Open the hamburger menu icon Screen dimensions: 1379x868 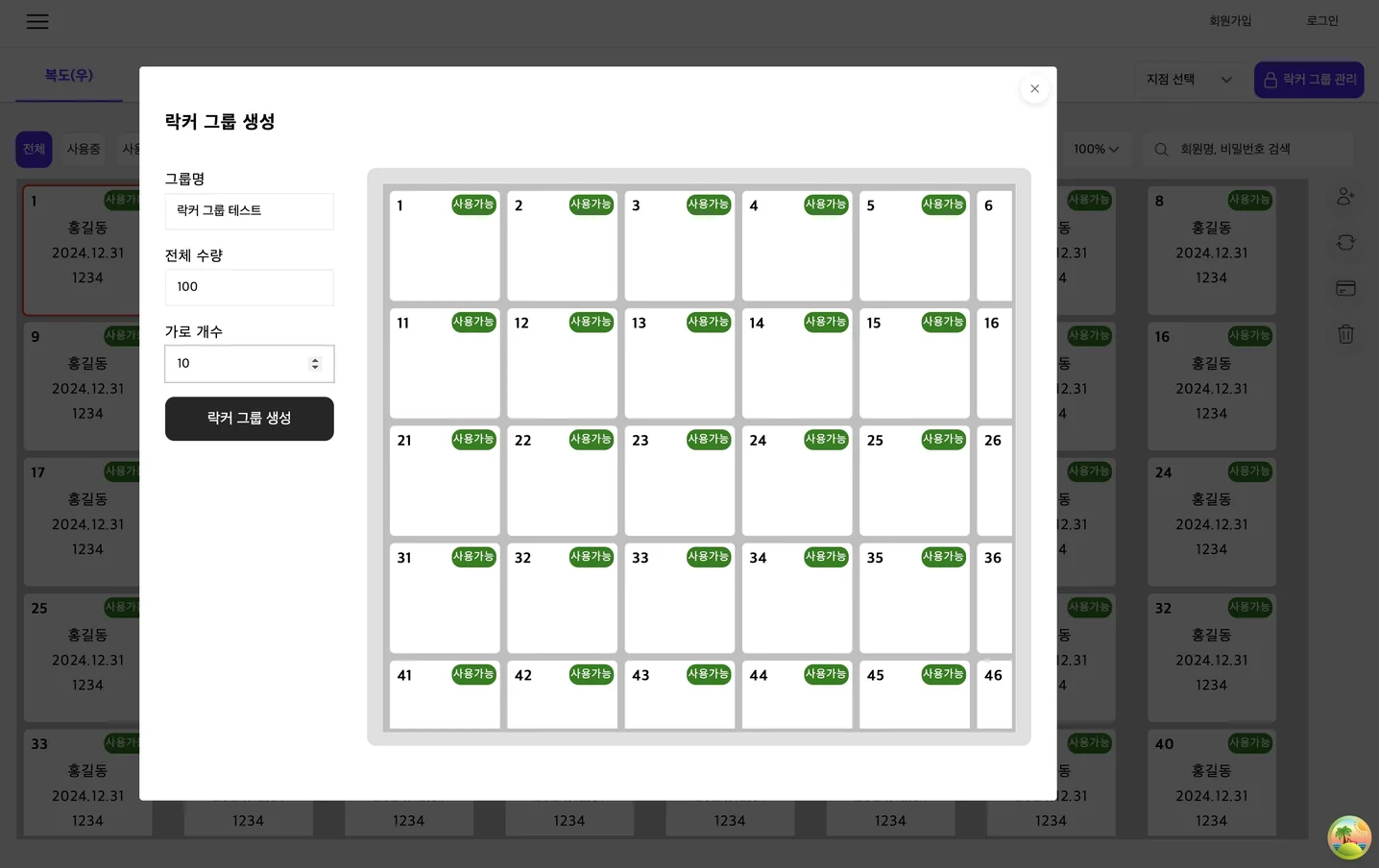(x=37, y=21)
